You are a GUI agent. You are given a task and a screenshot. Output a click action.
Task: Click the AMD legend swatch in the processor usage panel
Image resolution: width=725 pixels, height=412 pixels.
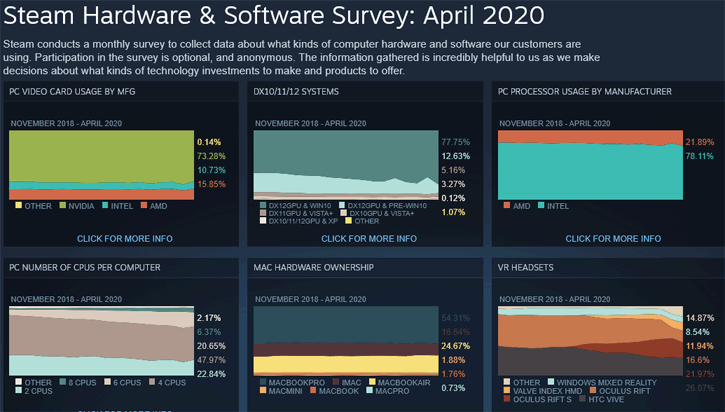(506, 205)
